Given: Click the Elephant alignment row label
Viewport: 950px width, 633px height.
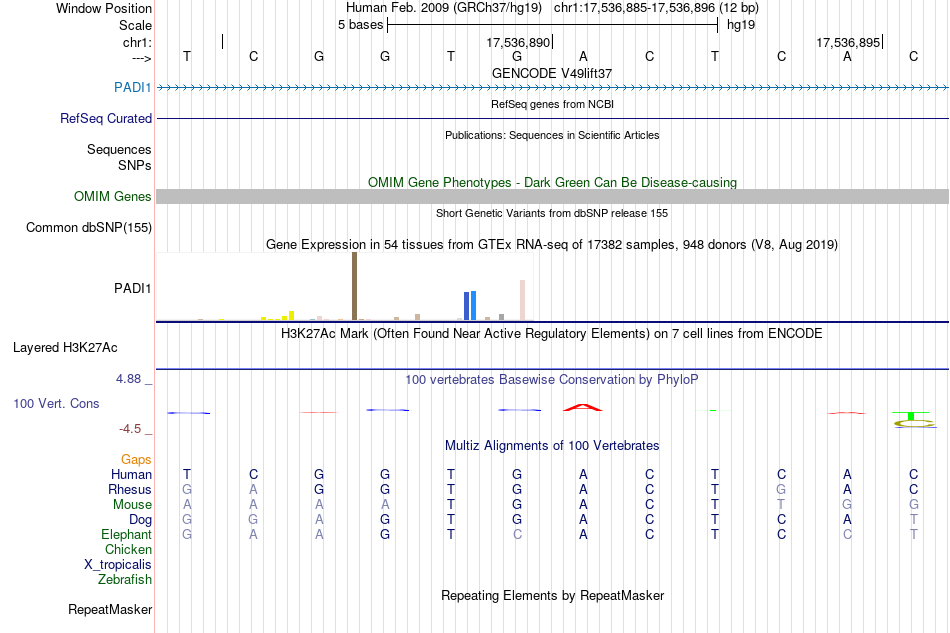Looking at the screenshot, I should [x=126, y=534].
